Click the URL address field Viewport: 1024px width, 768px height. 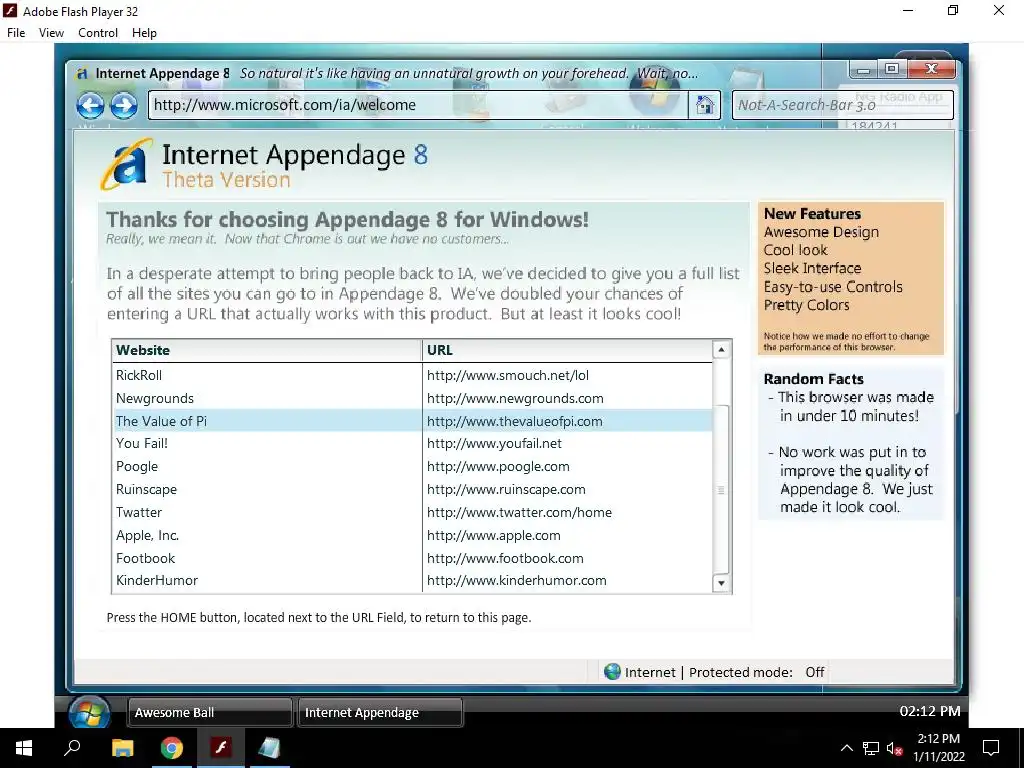(x=418, y=105)
